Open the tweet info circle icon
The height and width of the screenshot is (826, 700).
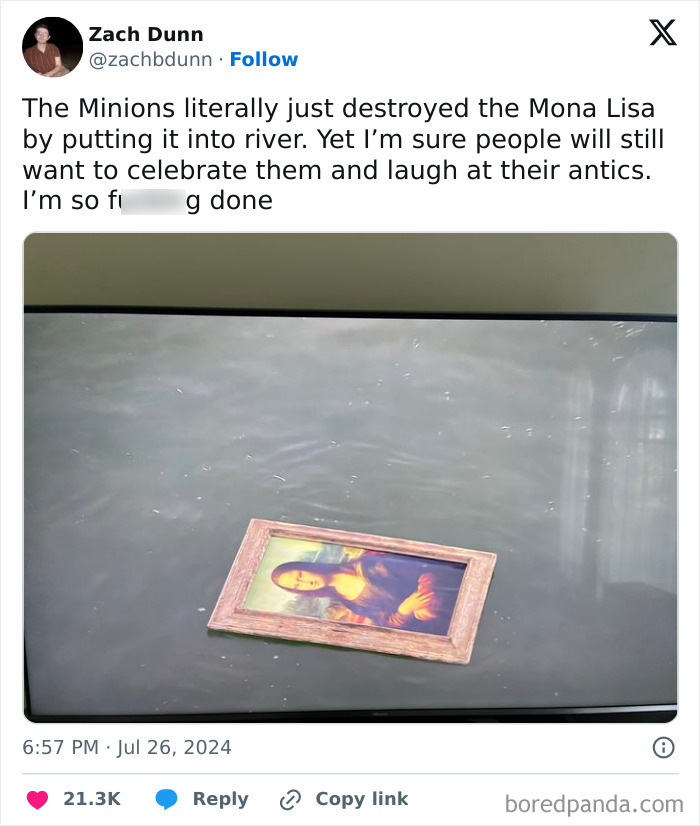[x=663, y=747]
